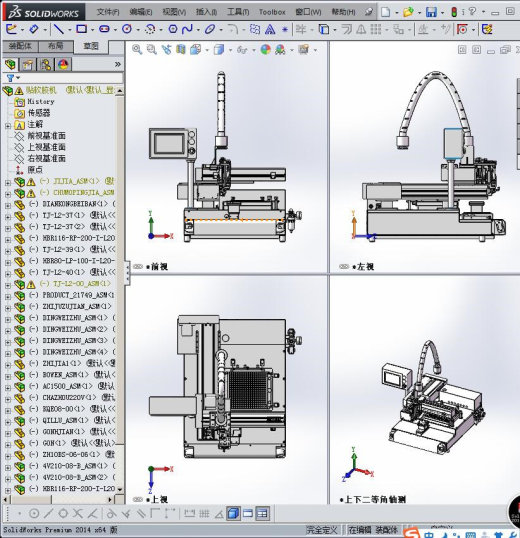Click the Save icon in title bar
Screen dimensions: 520x538
point(431,12)
